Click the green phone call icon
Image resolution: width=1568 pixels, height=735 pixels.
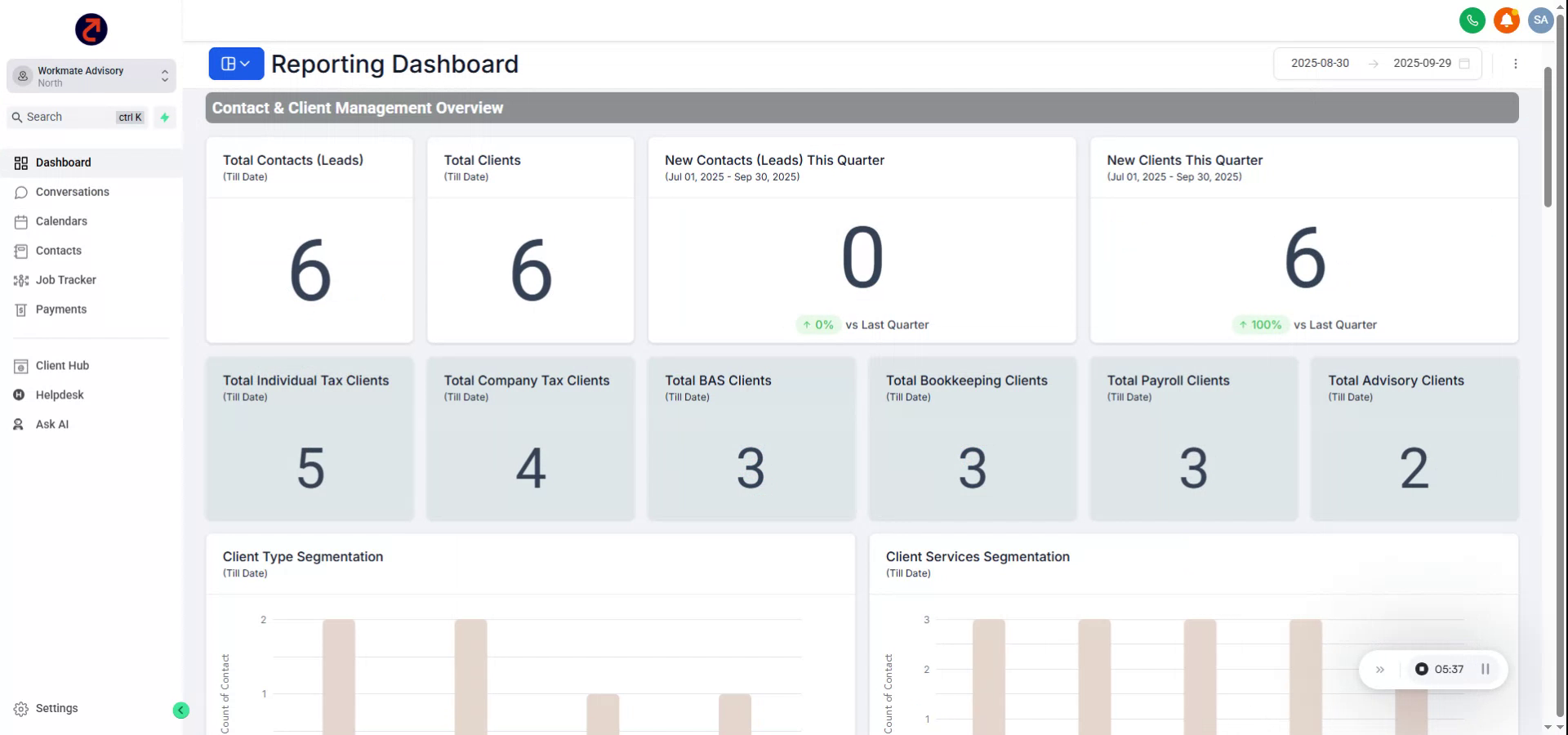(x=1472, y=20)
